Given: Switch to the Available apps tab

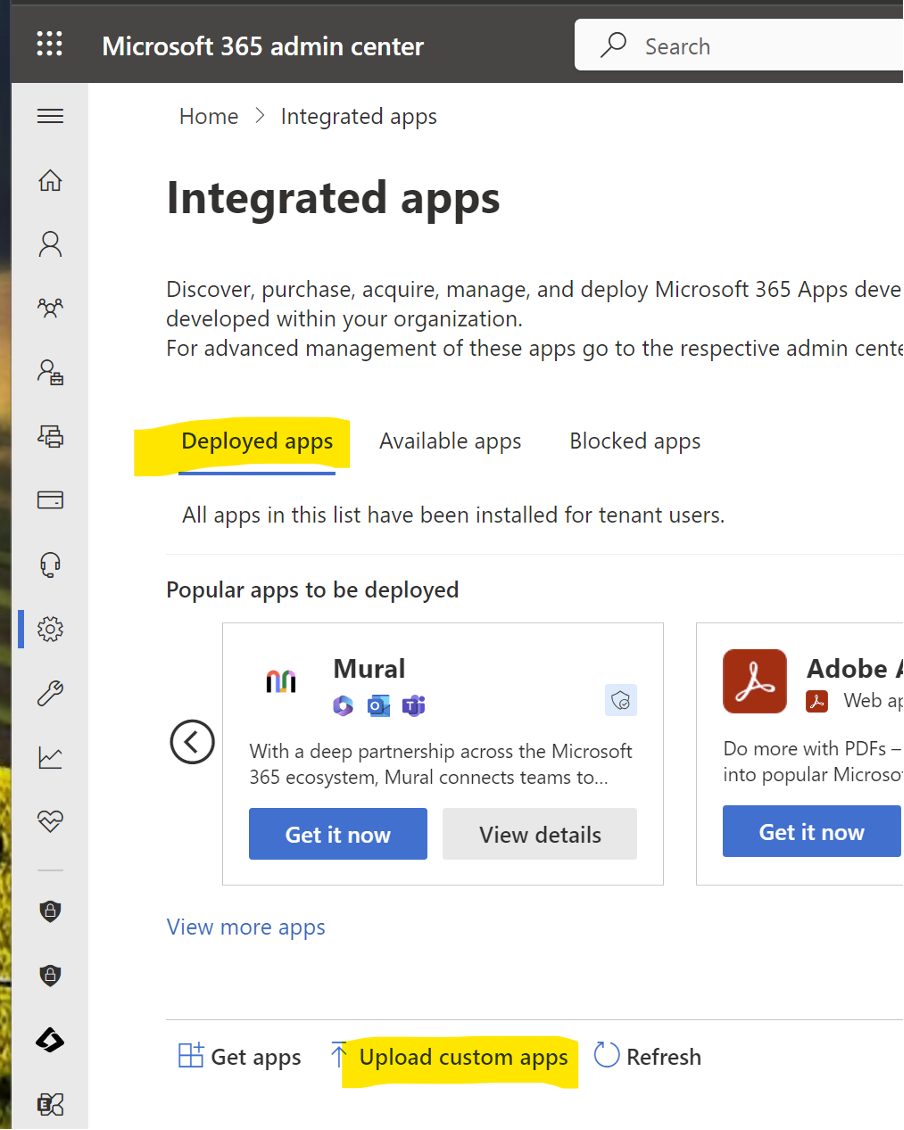Looking at the screenshot, I should 450,442.
